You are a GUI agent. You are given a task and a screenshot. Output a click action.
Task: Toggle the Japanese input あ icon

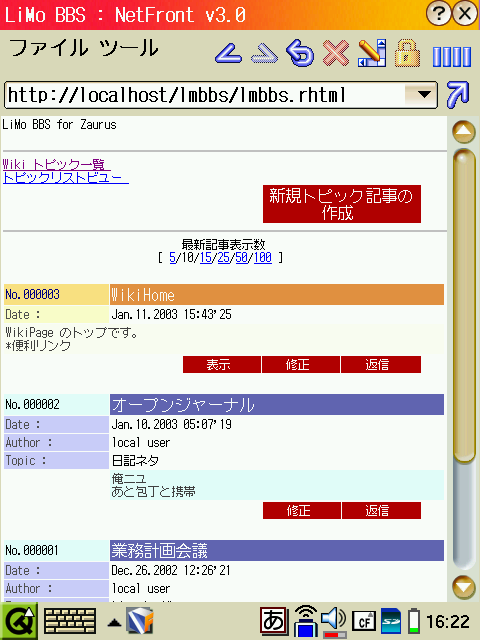(274, 621)
